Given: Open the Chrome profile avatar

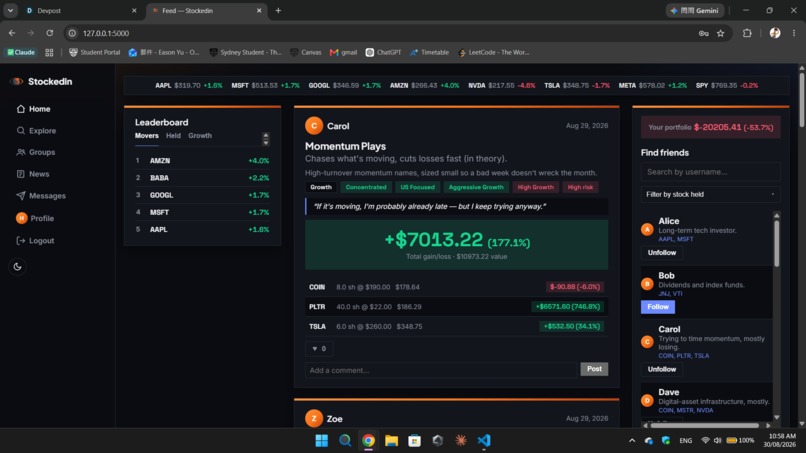Looking at the screenshot, I should [775, 33].
